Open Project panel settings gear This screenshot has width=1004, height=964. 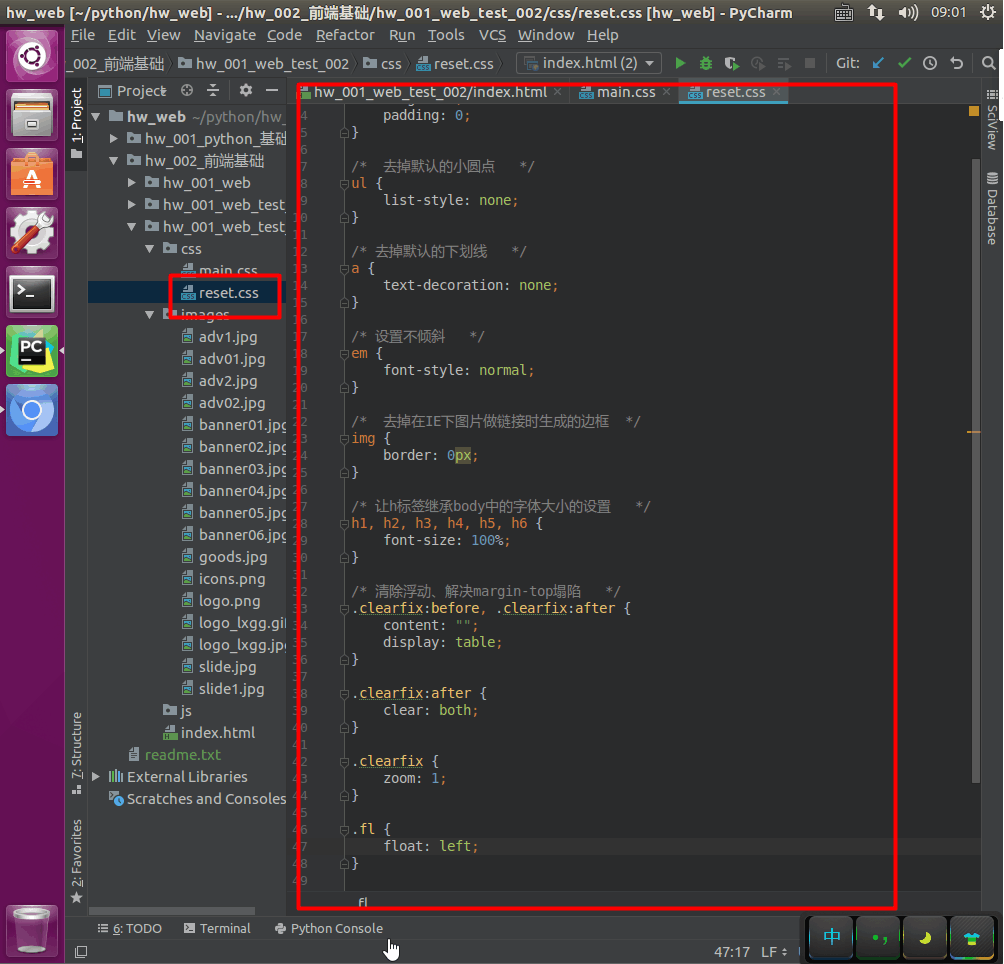[x=246, y=91]
